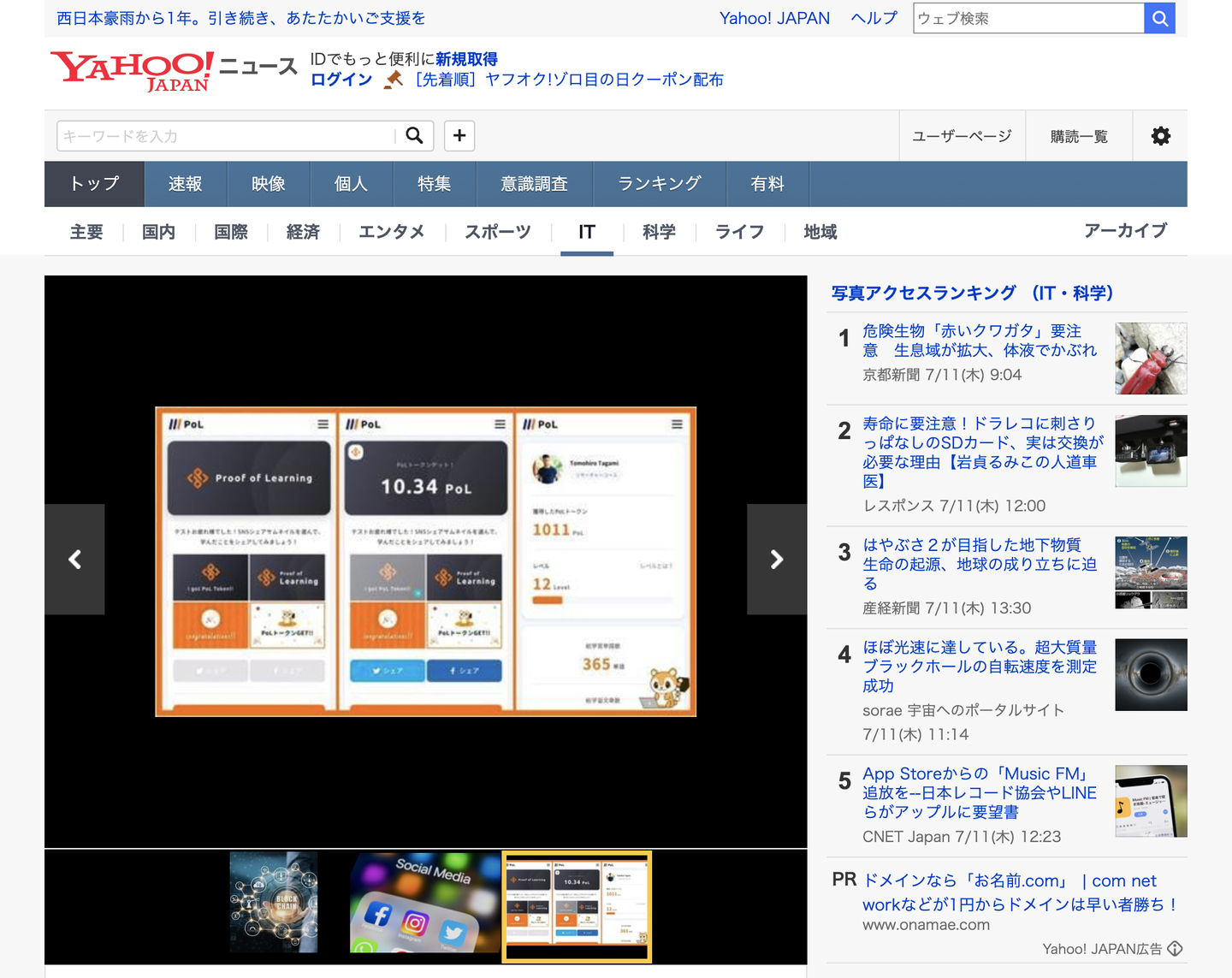Click the 西日本豪雨から1年 support link
This screenshot has width=1232, height=978.
[241, 18]
